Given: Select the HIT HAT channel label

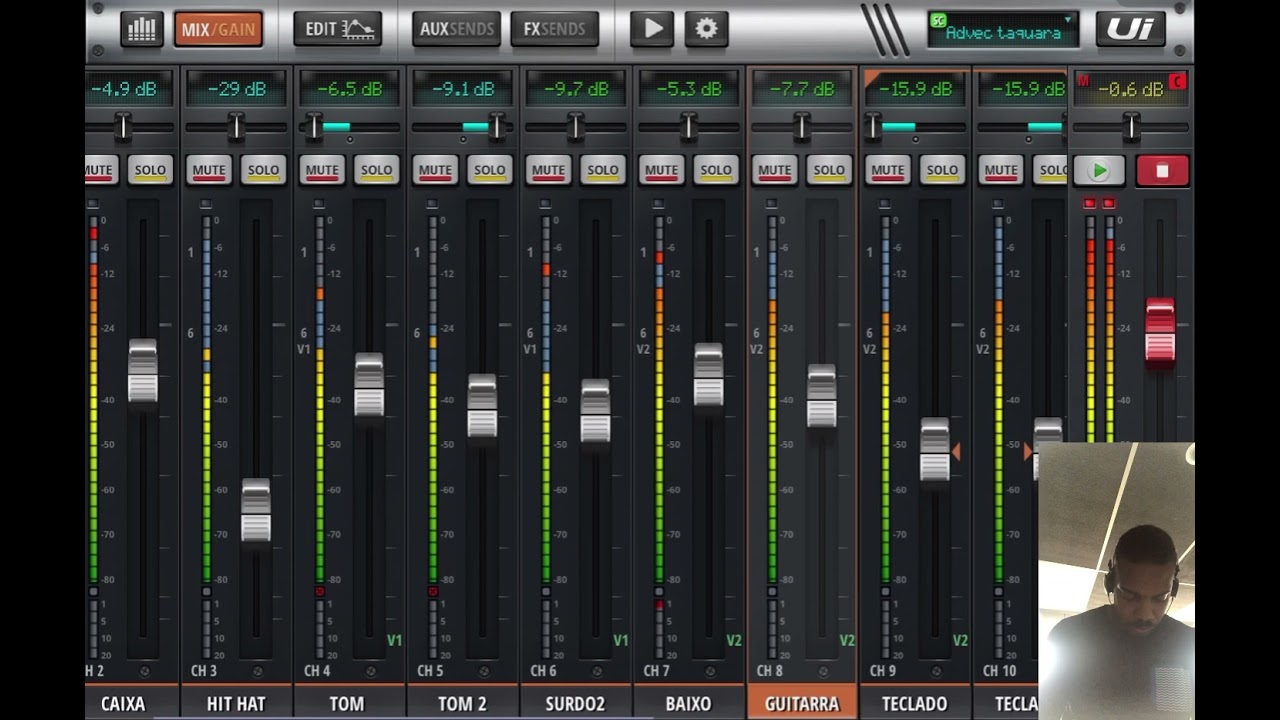Looking at the screenshot, I should coord(236,703).
